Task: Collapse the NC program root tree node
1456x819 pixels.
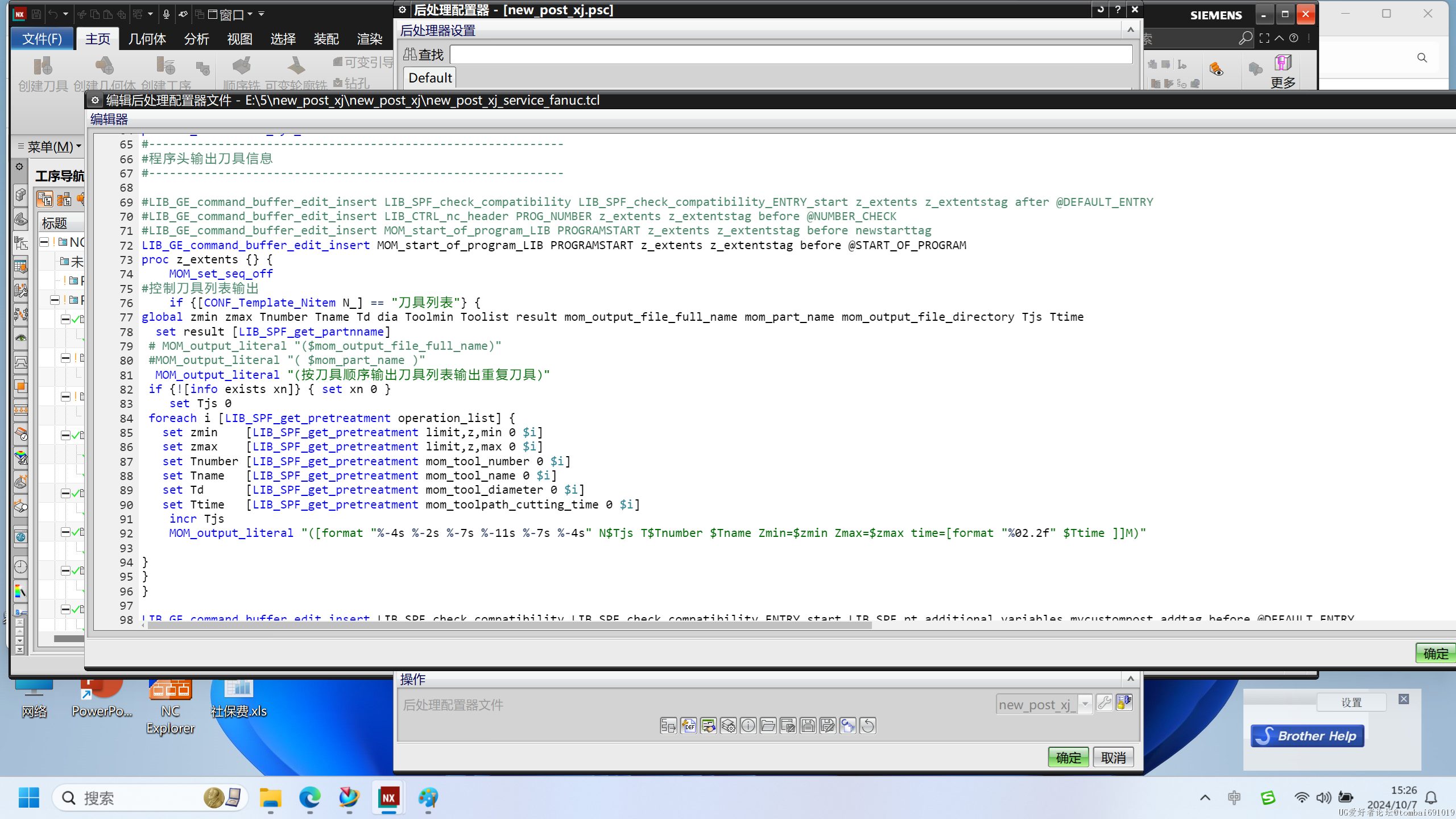Action: (x=44, y=242)
